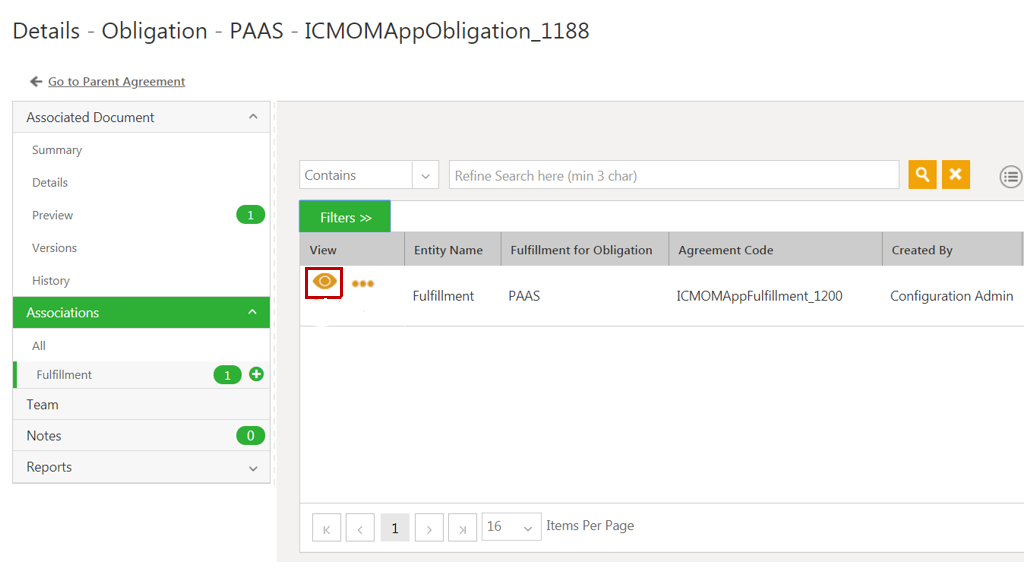Image resolution: width=1031 pixels, height=570 pixels.
Task: Click the Go to Parent Agreement link
Action: (116, 82)
